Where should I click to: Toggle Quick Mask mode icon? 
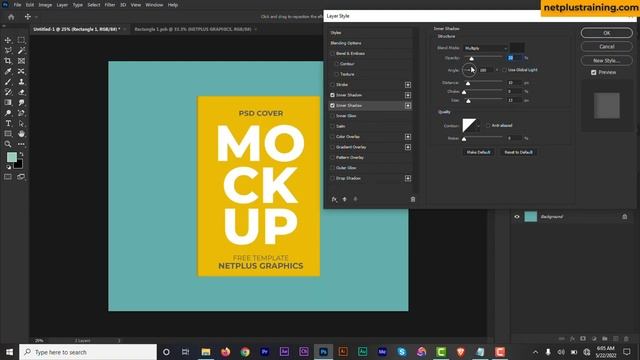pyautogui.click(x=8, y=177)
